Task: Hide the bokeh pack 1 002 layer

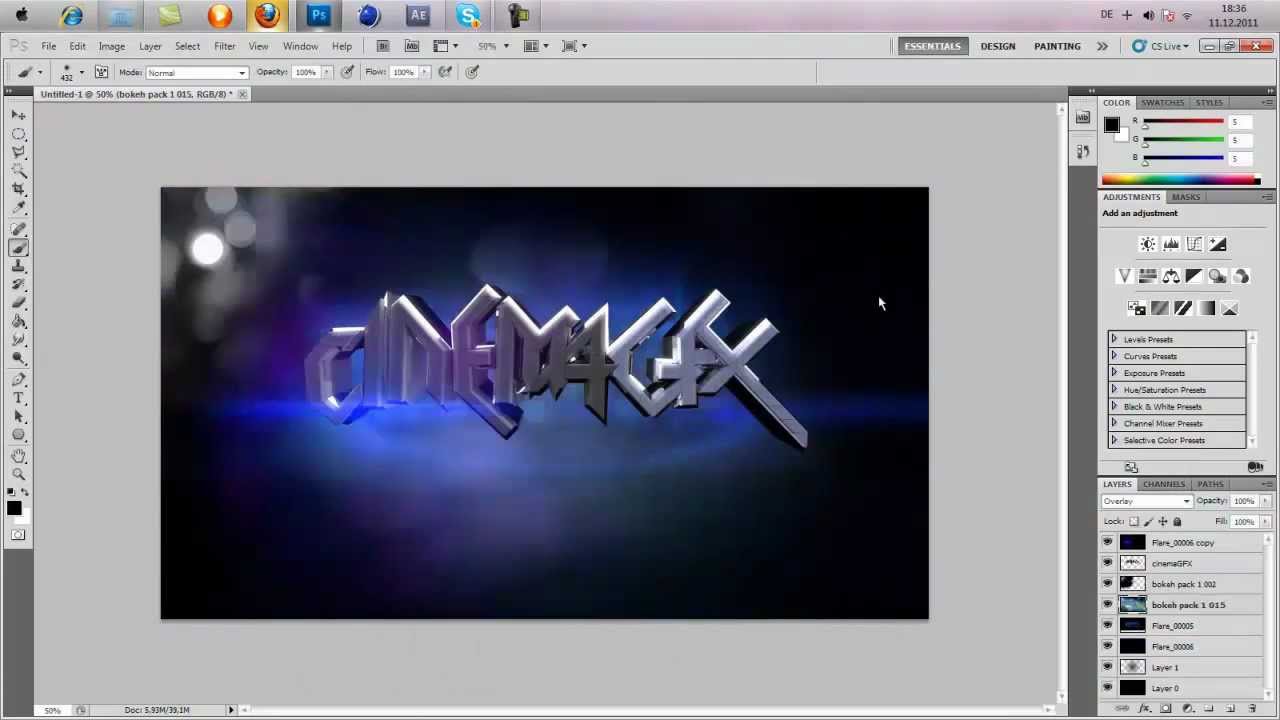Action: click(x=1107, y=584)
